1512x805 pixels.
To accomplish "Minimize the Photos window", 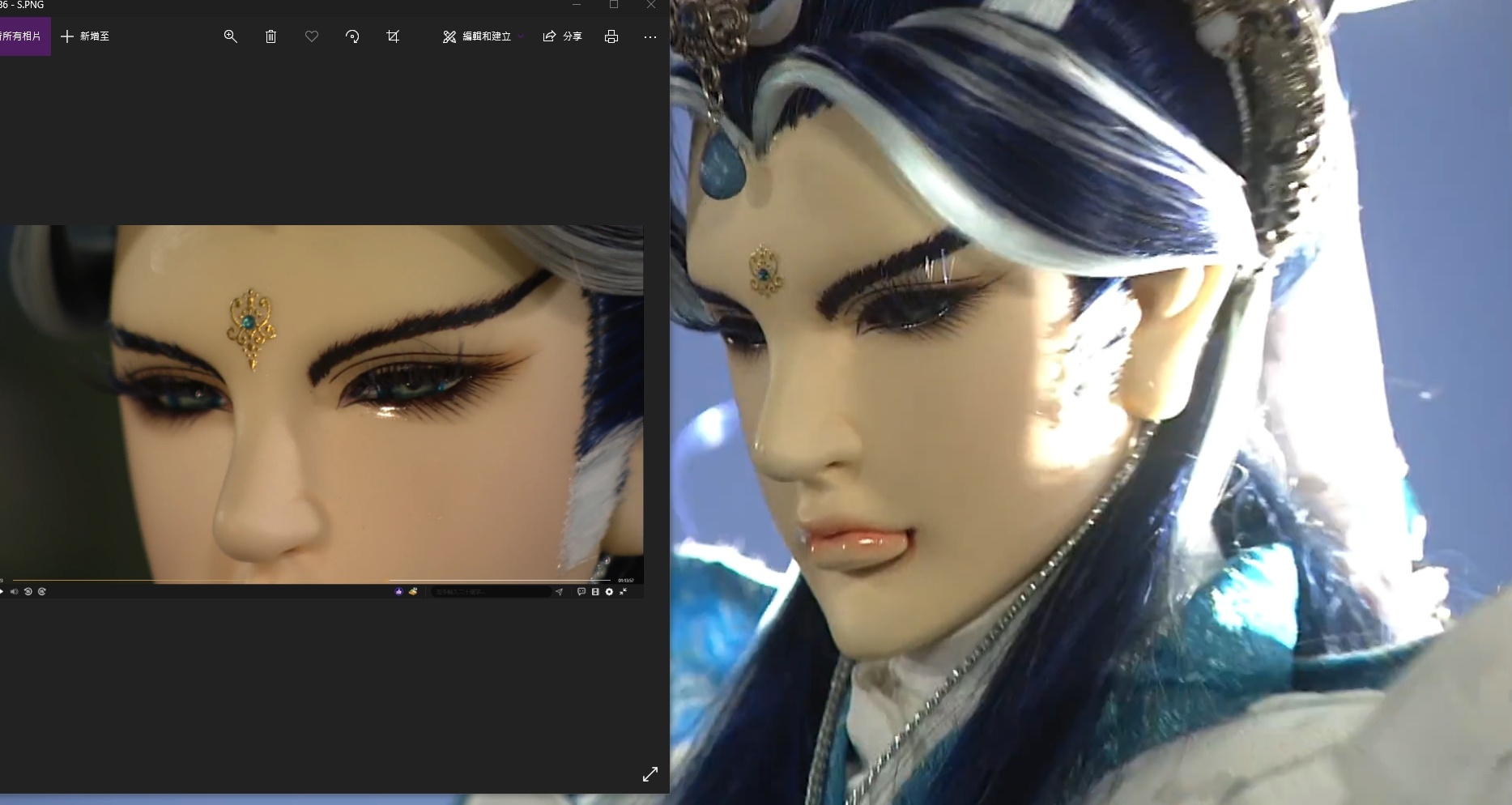I will (577, 5).
